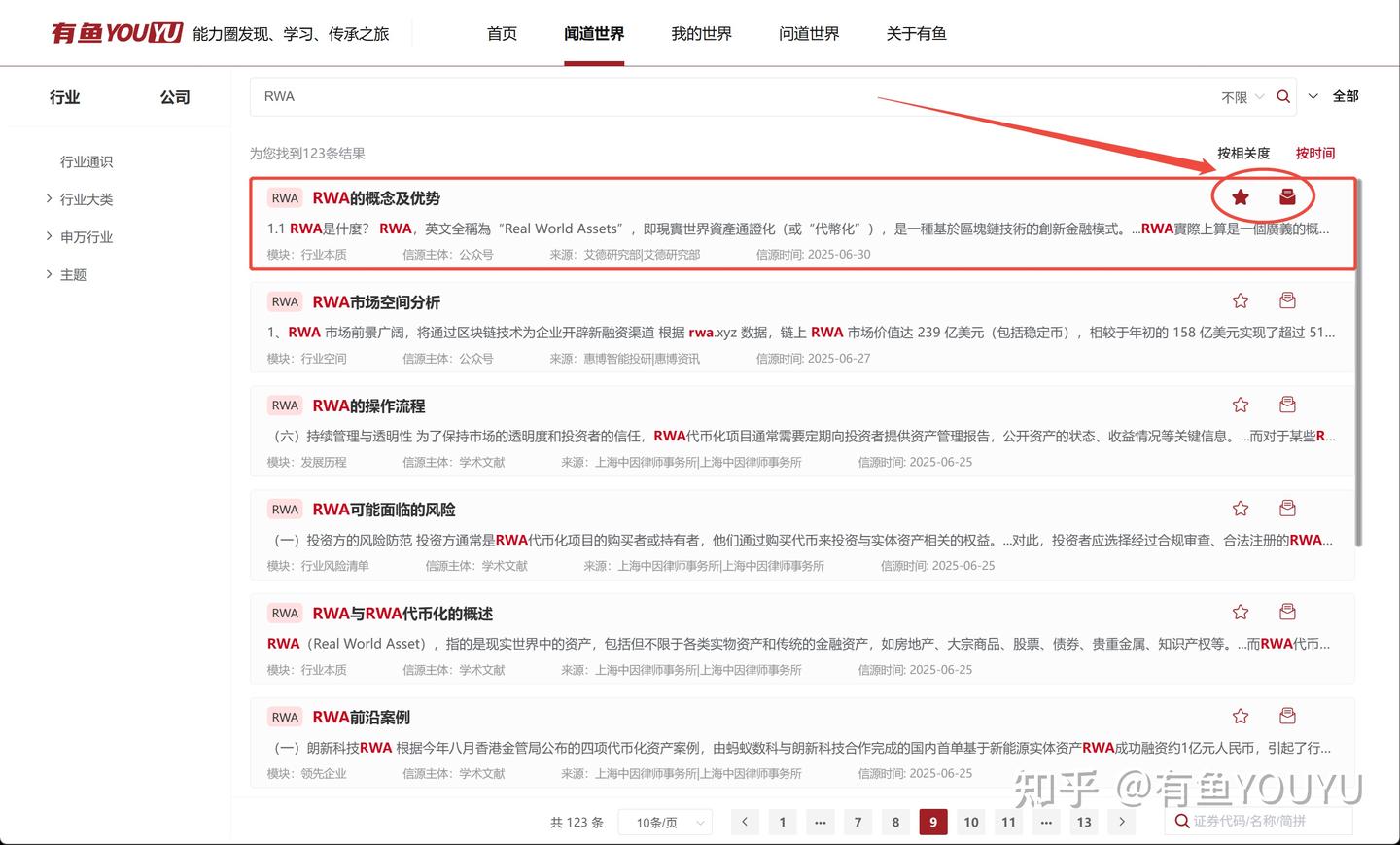
Task: Star the RWA市场空间分析 result
Action: (x=1240, y=300)
